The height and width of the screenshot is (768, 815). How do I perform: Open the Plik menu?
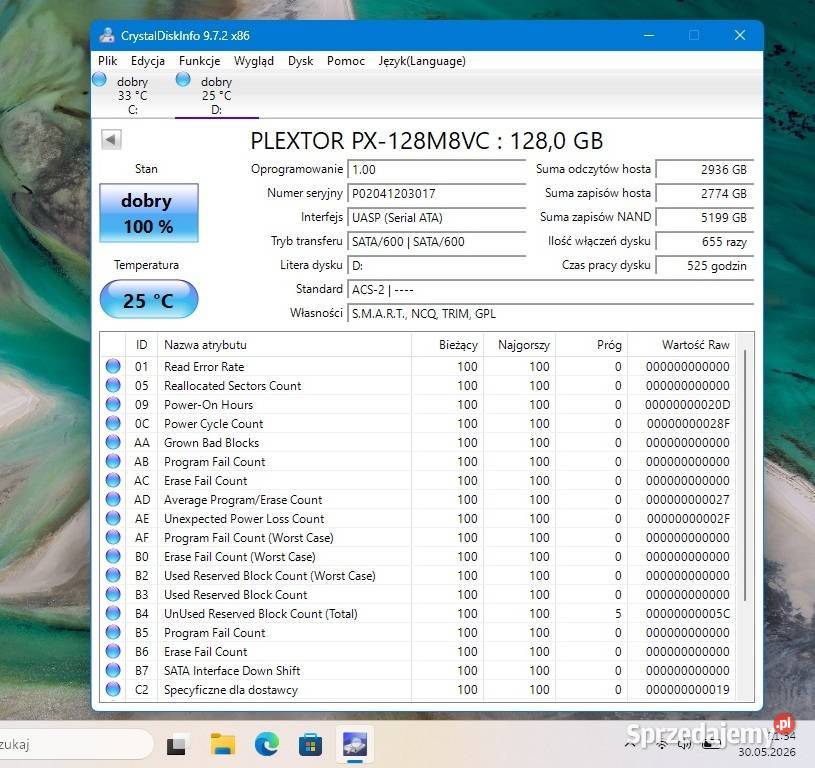[x=108, y=61]
